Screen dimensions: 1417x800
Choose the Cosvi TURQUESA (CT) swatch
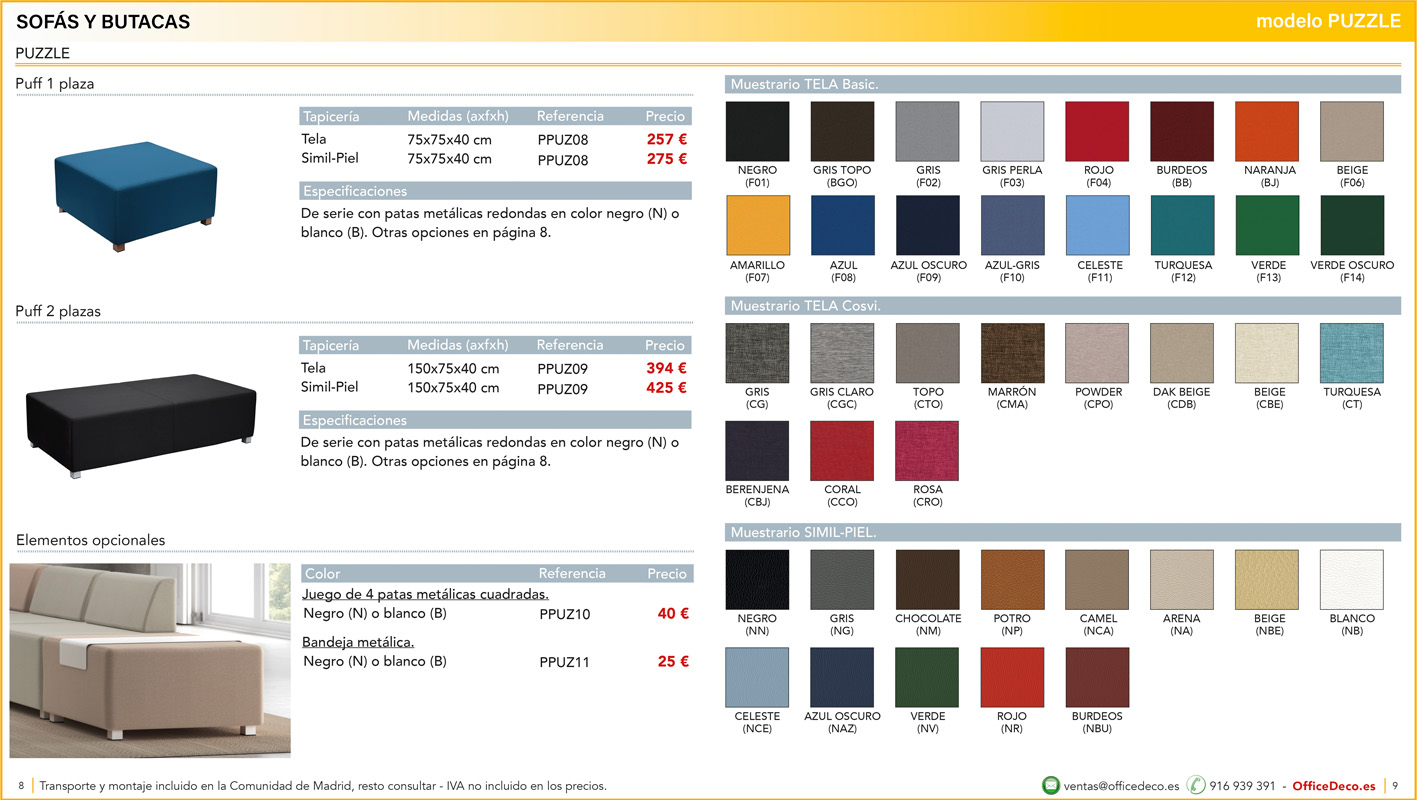[x=1352, y=353]
